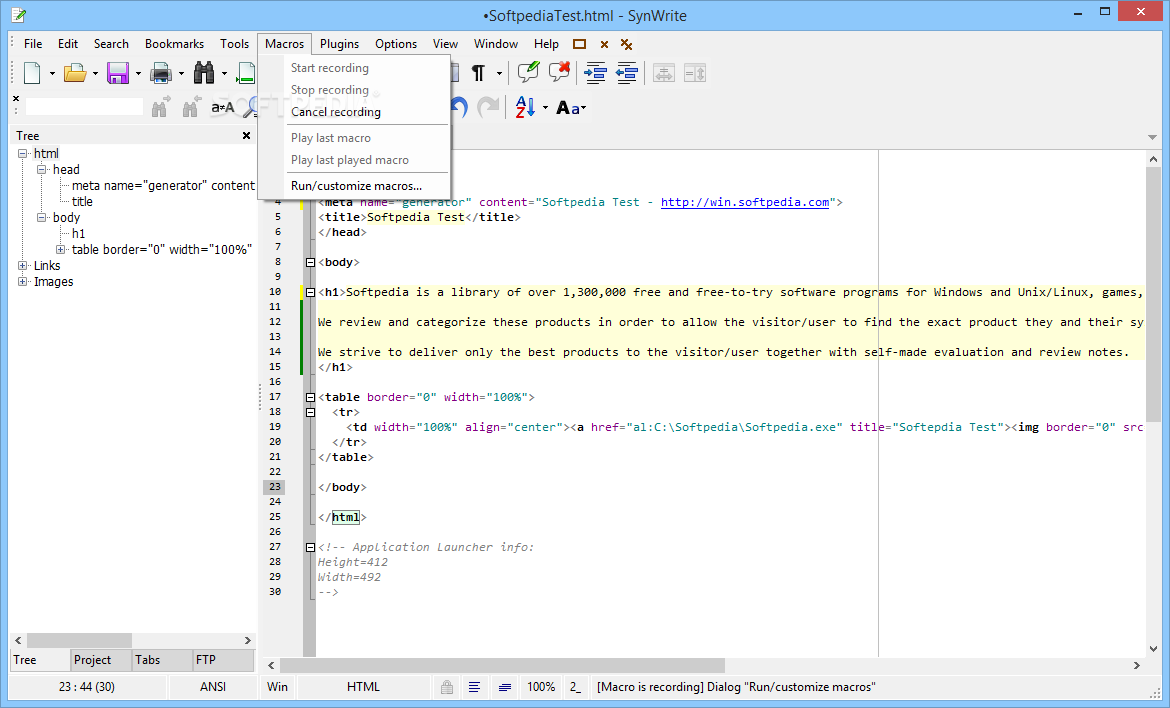Viewport: 1170px width, 708px height.
Task: Click the Win line-ends status field
Action: point(278,687)
